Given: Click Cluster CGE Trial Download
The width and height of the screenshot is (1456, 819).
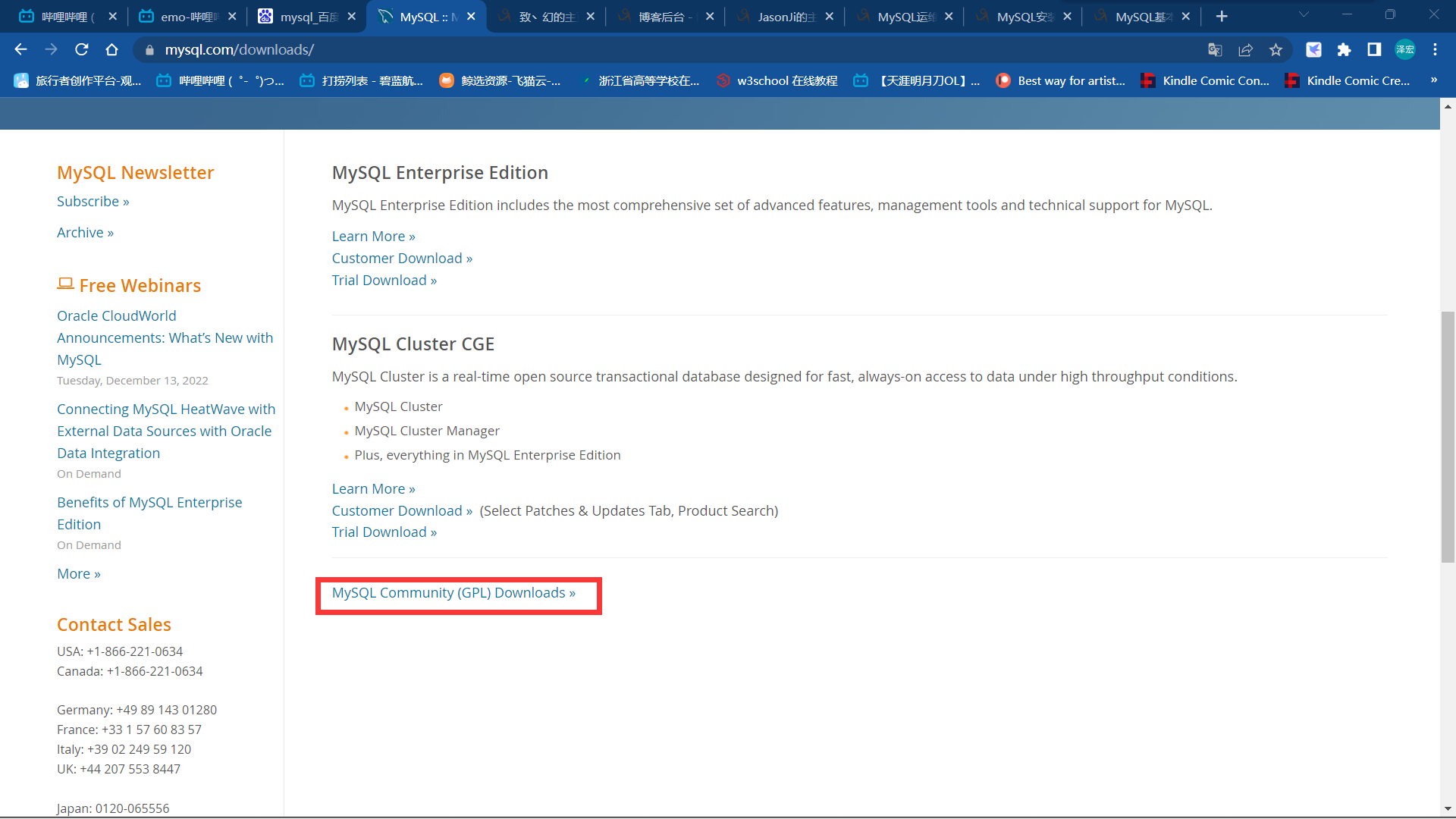Looking at the screenshot, I should 384,532.
